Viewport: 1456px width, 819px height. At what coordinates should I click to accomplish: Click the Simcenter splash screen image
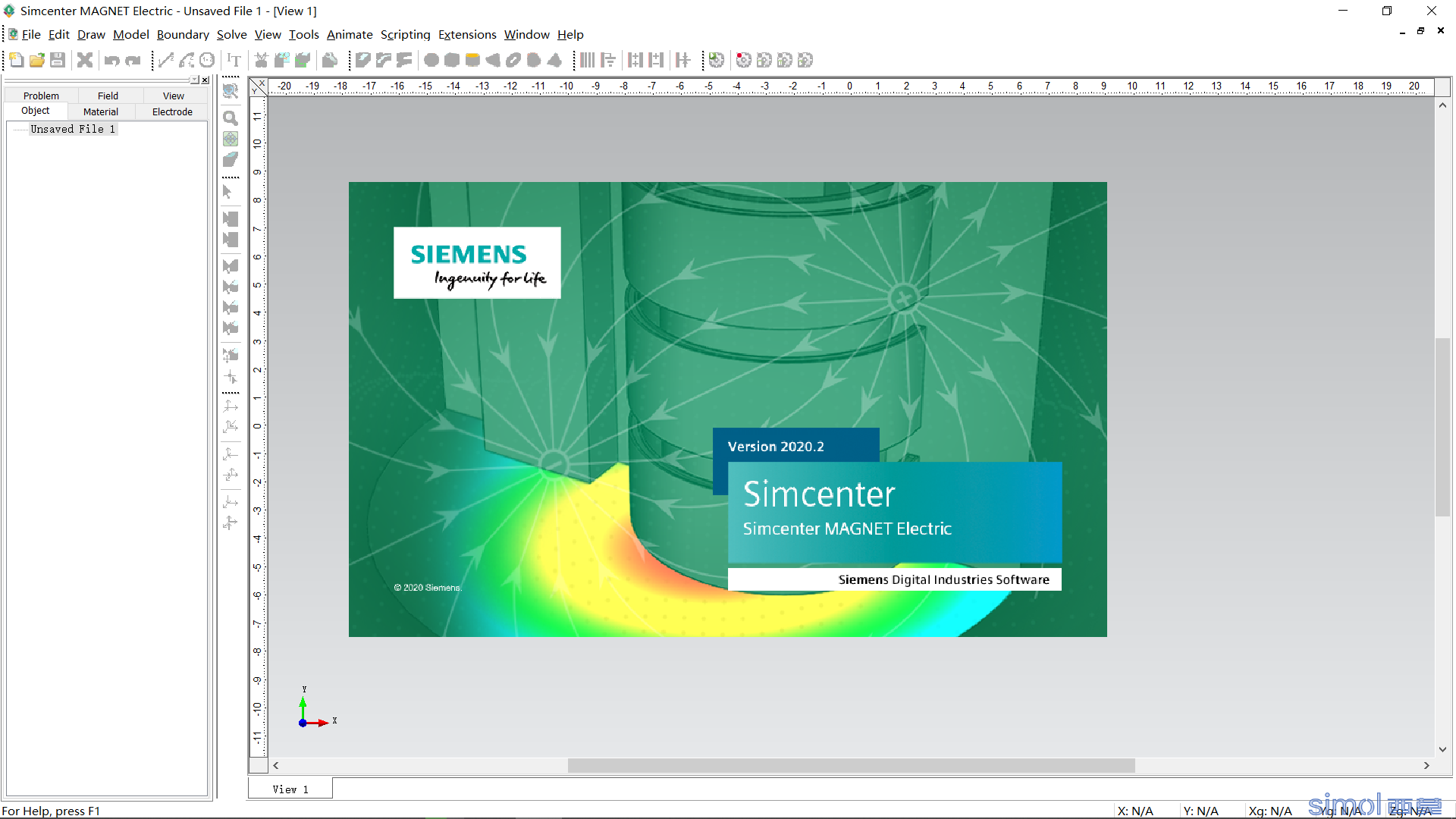coord(727,409)
